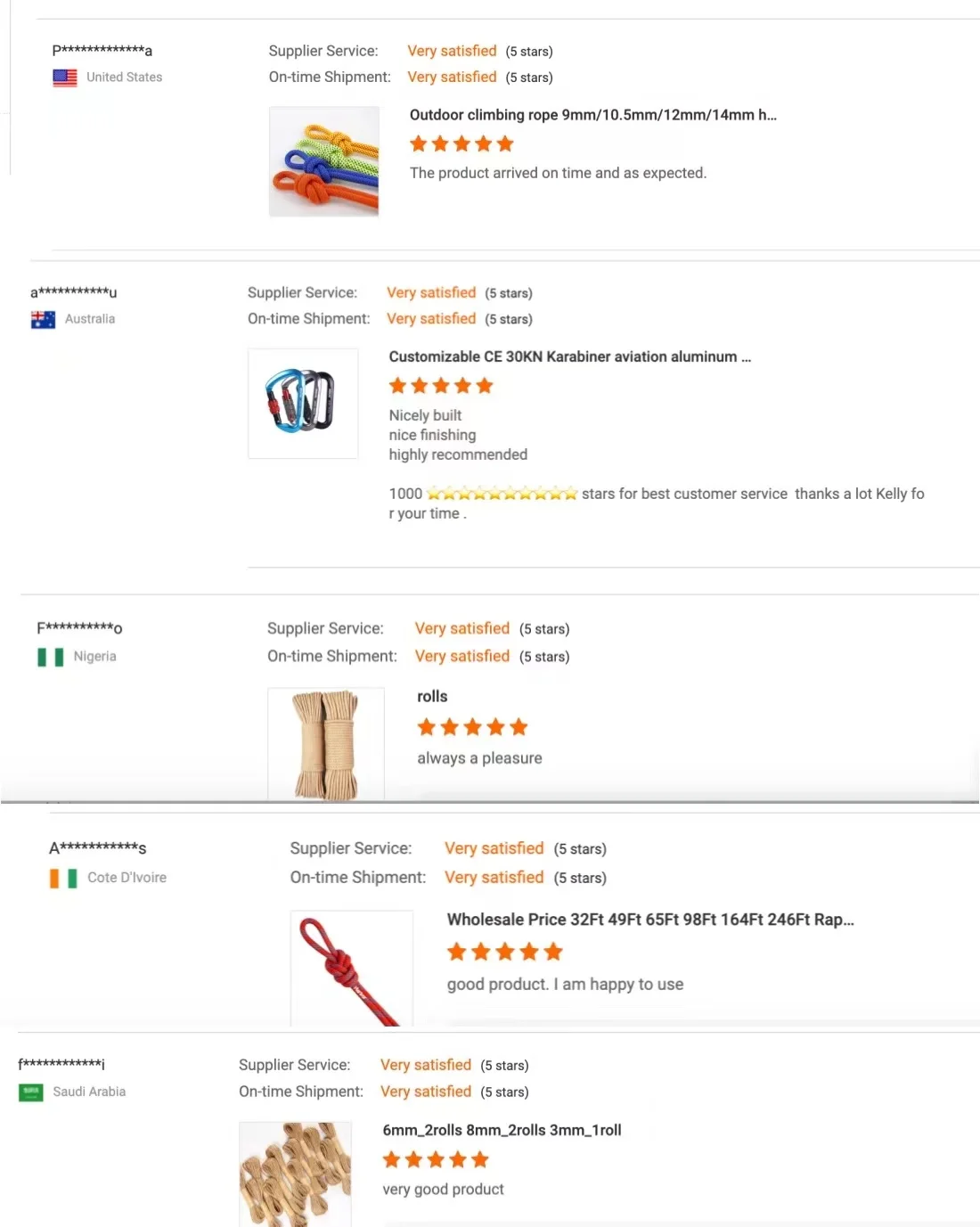The image size is (980, 1227).
Task: Open "Customizable CE 30KN Karabiner" product link
Action: click(x=569, y=356)
